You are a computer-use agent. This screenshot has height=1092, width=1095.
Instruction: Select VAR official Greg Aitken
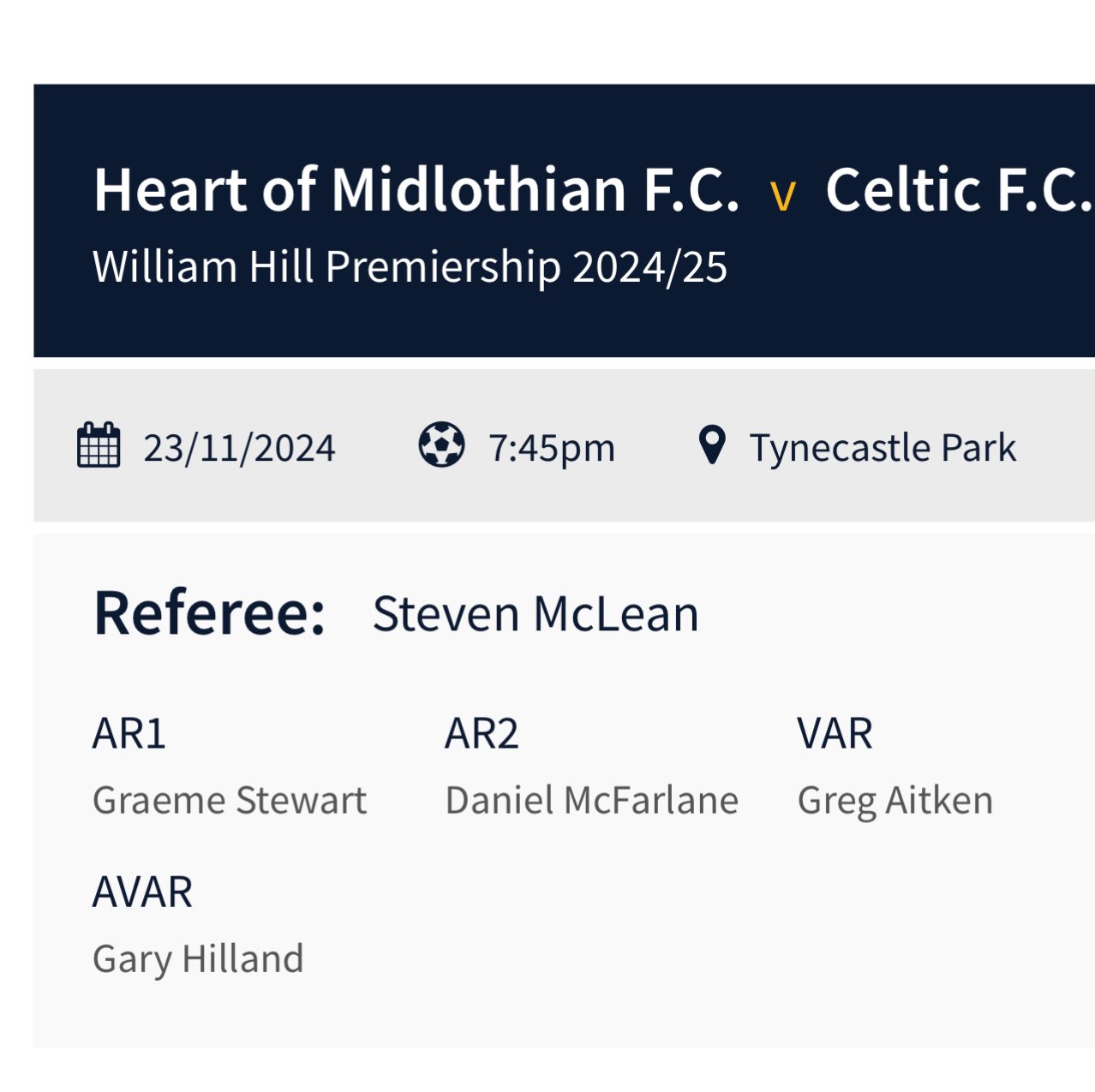(x=895, y=801)
